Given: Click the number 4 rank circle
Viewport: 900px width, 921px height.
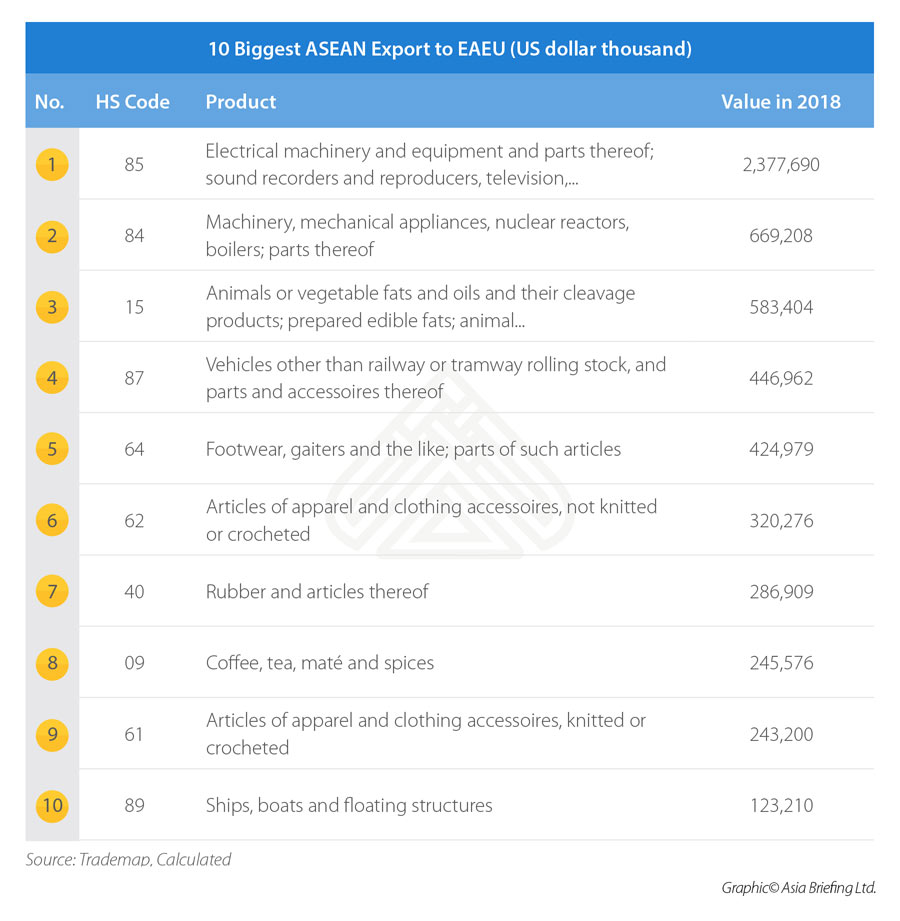Looking at the screenshot, I should 52,378.
